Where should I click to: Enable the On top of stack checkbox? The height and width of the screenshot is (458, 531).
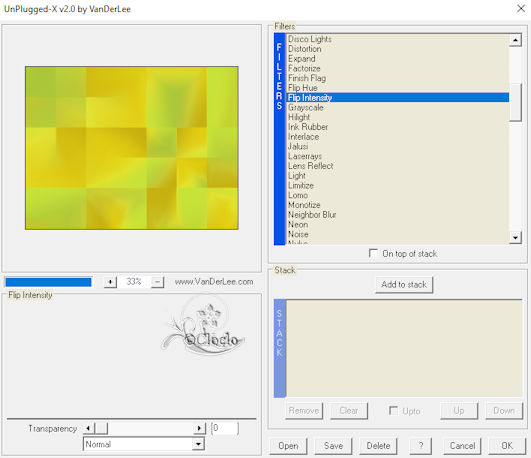click(373, 253)
